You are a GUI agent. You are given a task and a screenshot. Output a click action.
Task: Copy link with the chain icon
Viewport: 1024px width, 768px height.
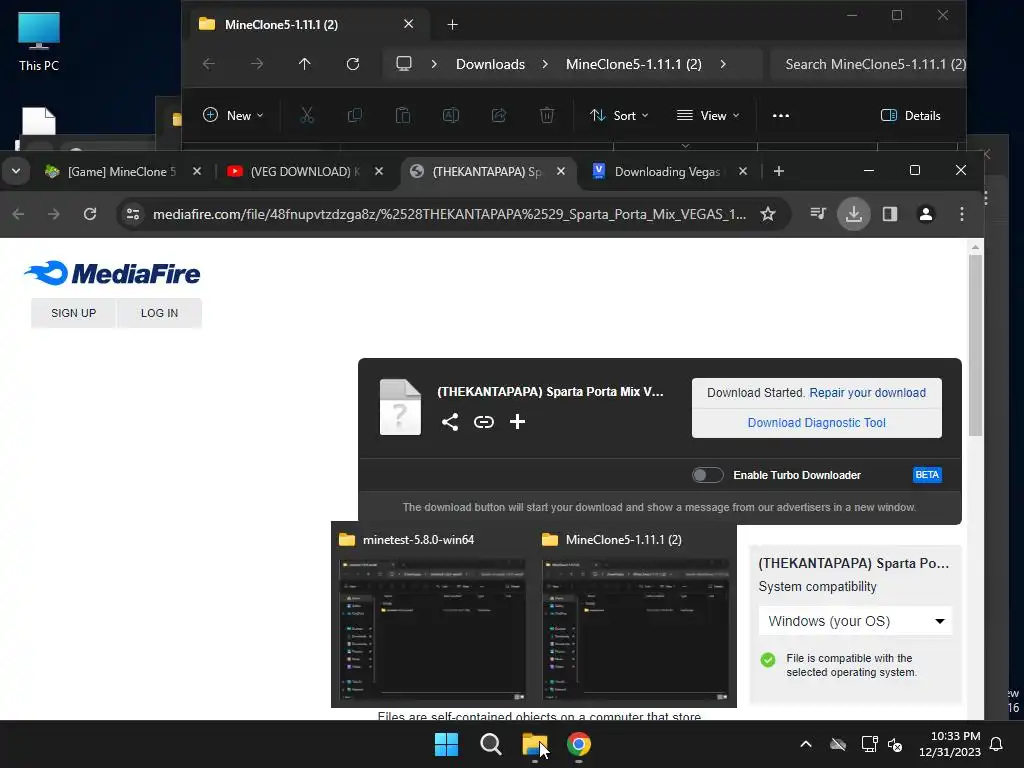pyautogui.click(x=483, y=422)
